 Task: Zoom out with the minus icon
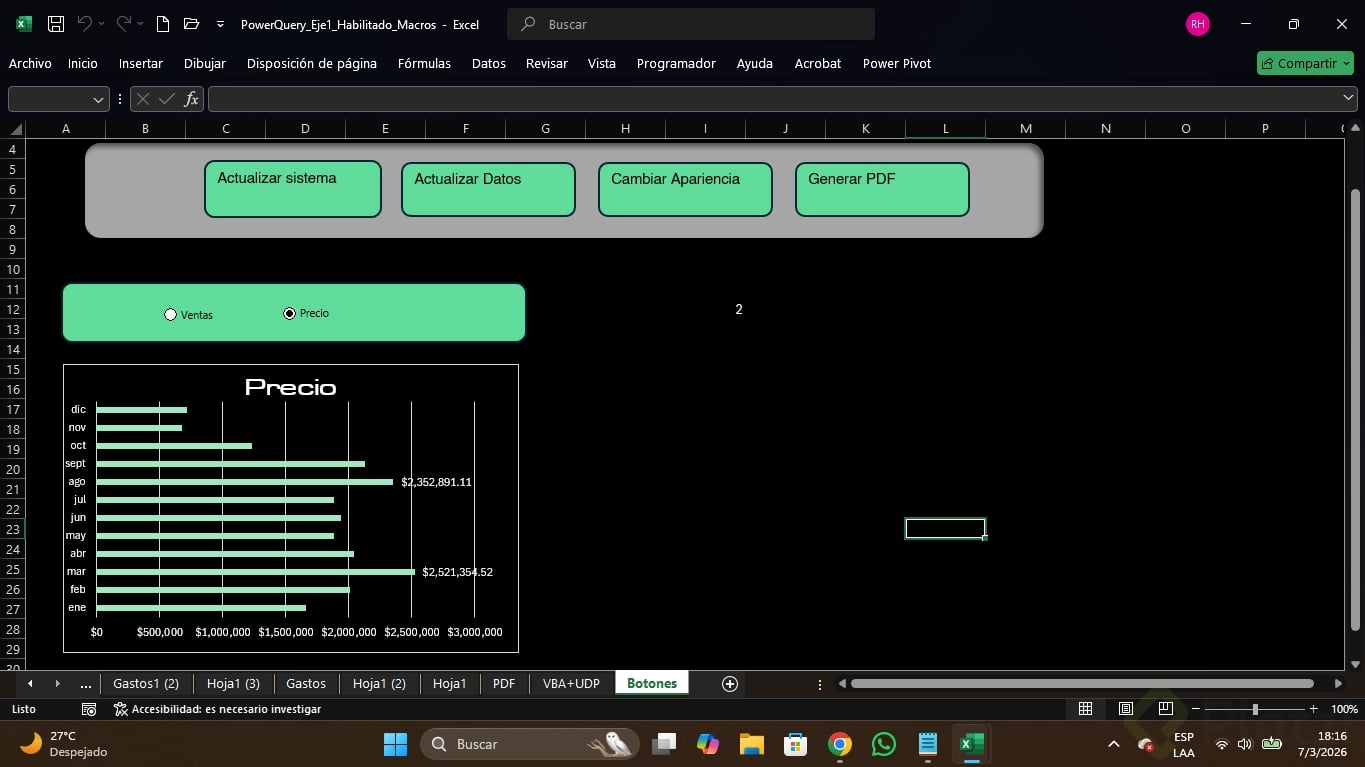point(1195,709)
